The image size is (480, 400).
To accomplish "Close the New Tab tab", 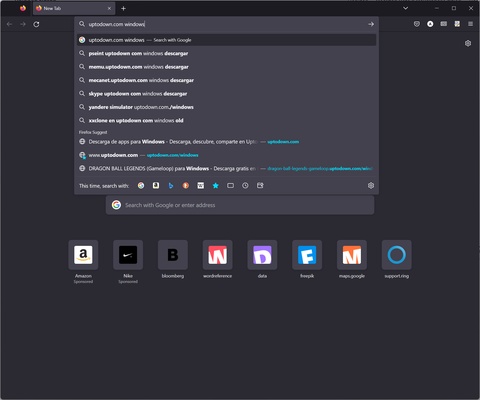I will (x=109, y=8).
